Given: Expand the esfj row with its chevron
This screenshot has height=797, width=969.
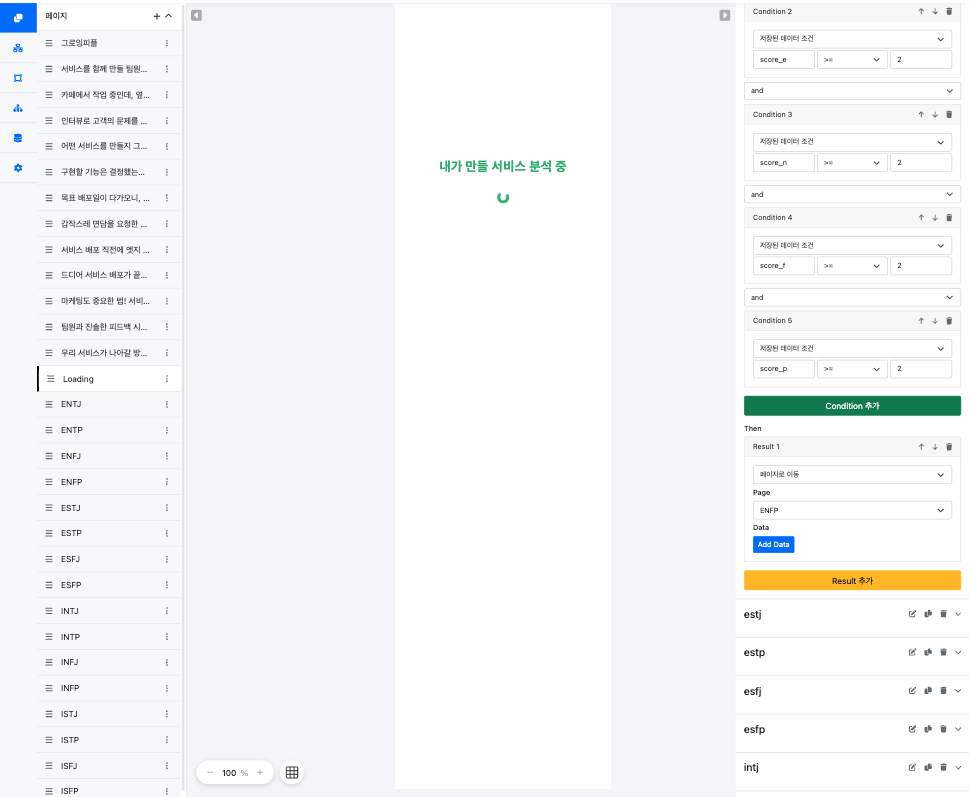Looking at the screenshot, I should pos(959,690).
